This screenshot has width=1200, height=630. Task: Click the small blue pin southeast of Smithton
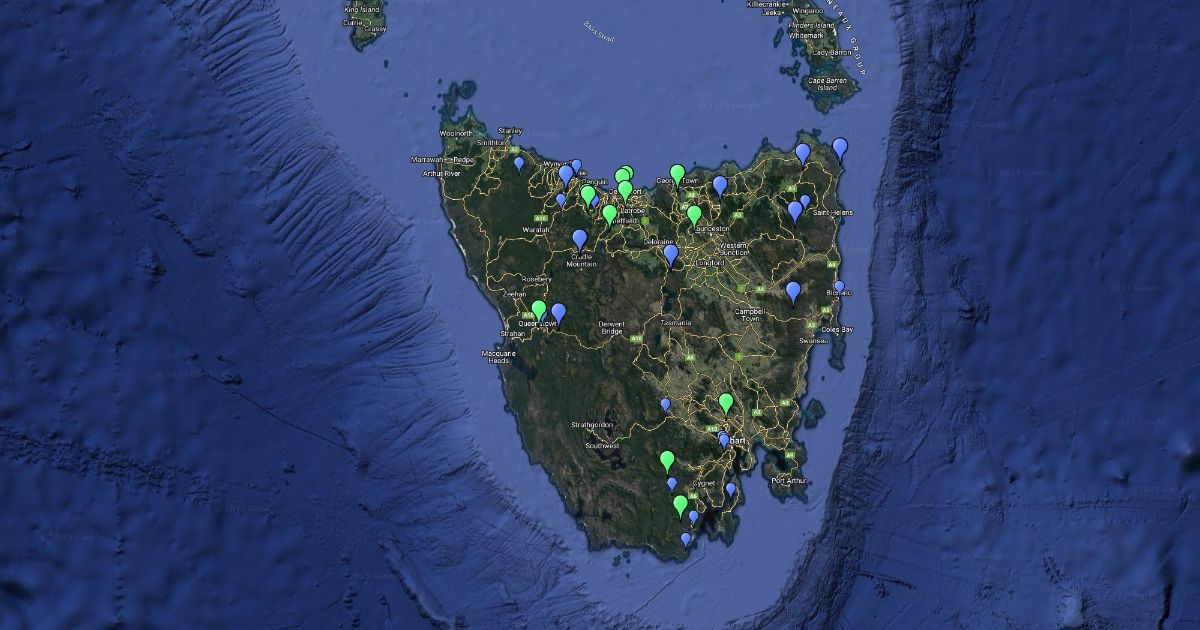518,162
